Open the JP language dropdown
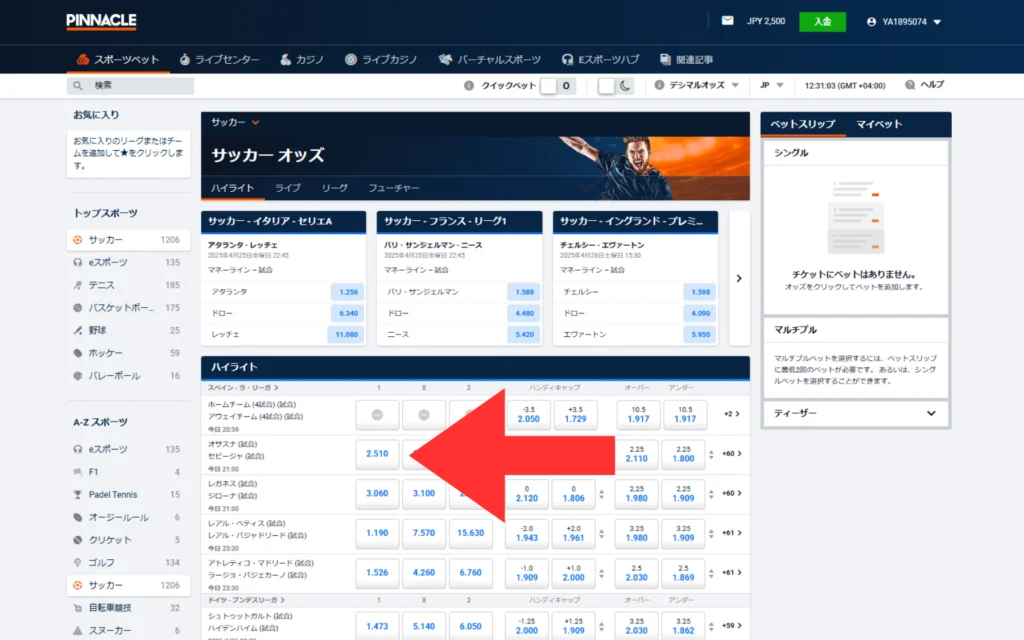This screenshot has height=640, width=1024. click(771, 86)
